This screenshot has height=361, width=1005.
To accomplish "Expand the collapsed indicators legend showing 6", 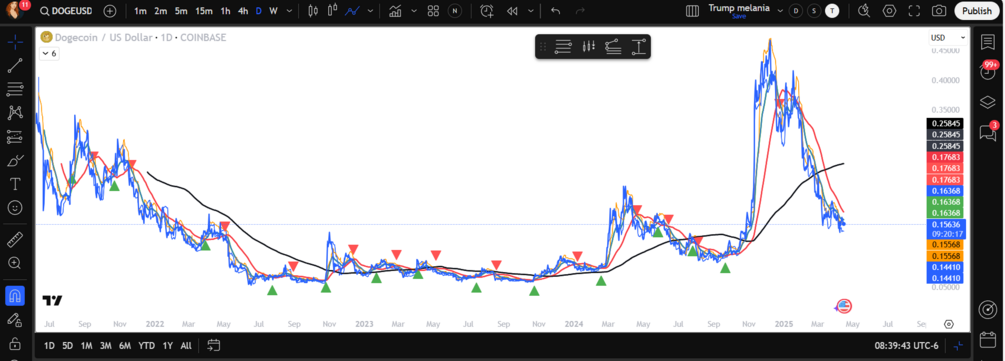I will pos(49,54).
